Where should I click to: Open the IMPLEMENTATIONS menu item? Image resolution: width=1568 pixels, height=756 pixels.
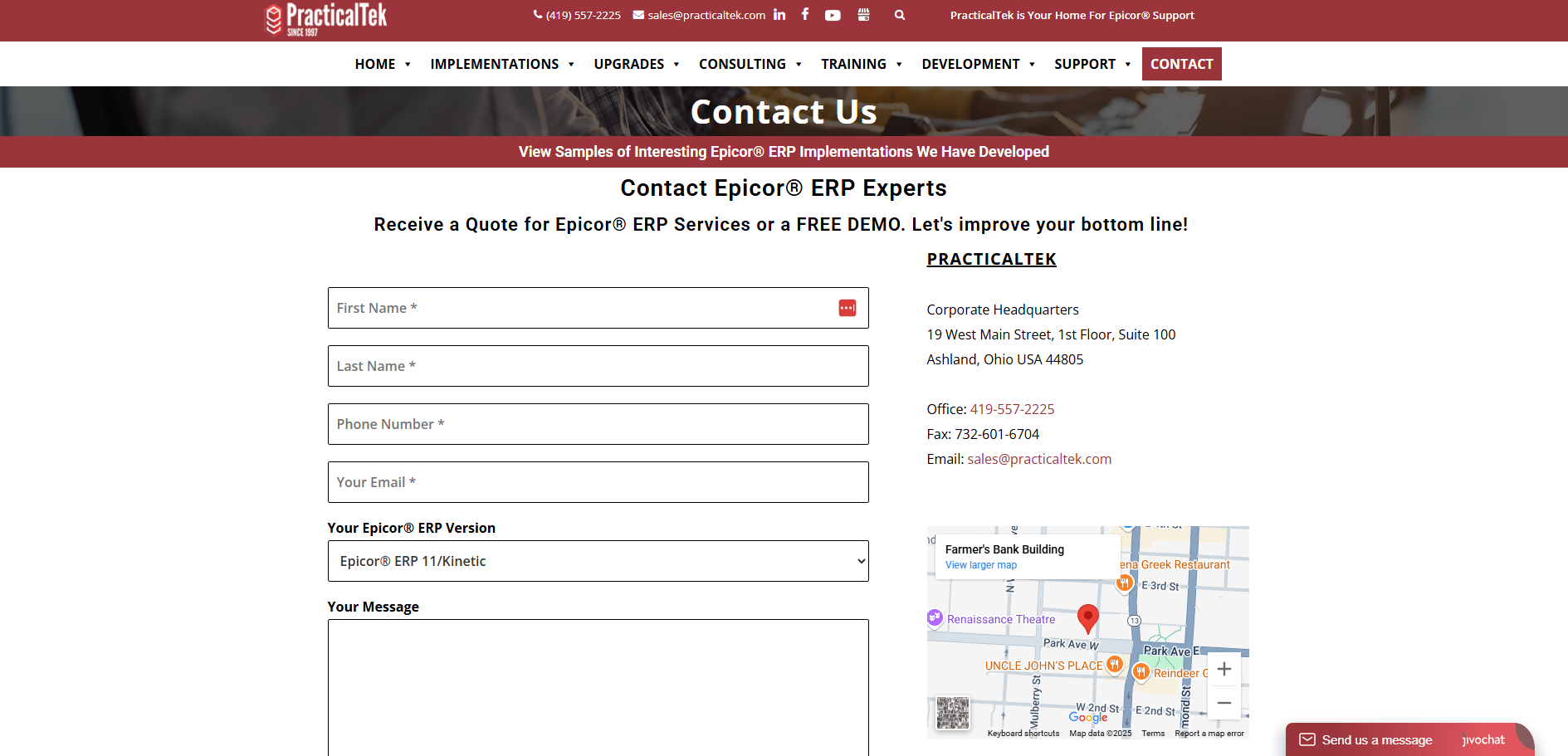(495, 64)
